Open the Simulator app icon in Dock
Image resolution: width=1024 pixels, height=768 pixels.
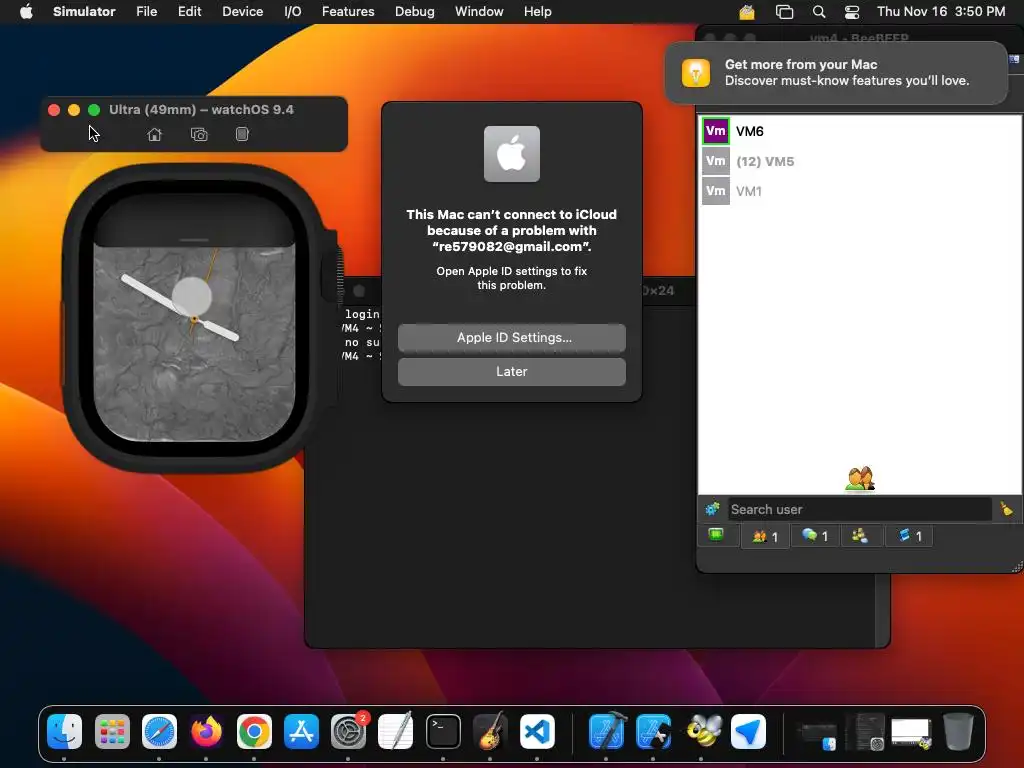pos(654,731)
